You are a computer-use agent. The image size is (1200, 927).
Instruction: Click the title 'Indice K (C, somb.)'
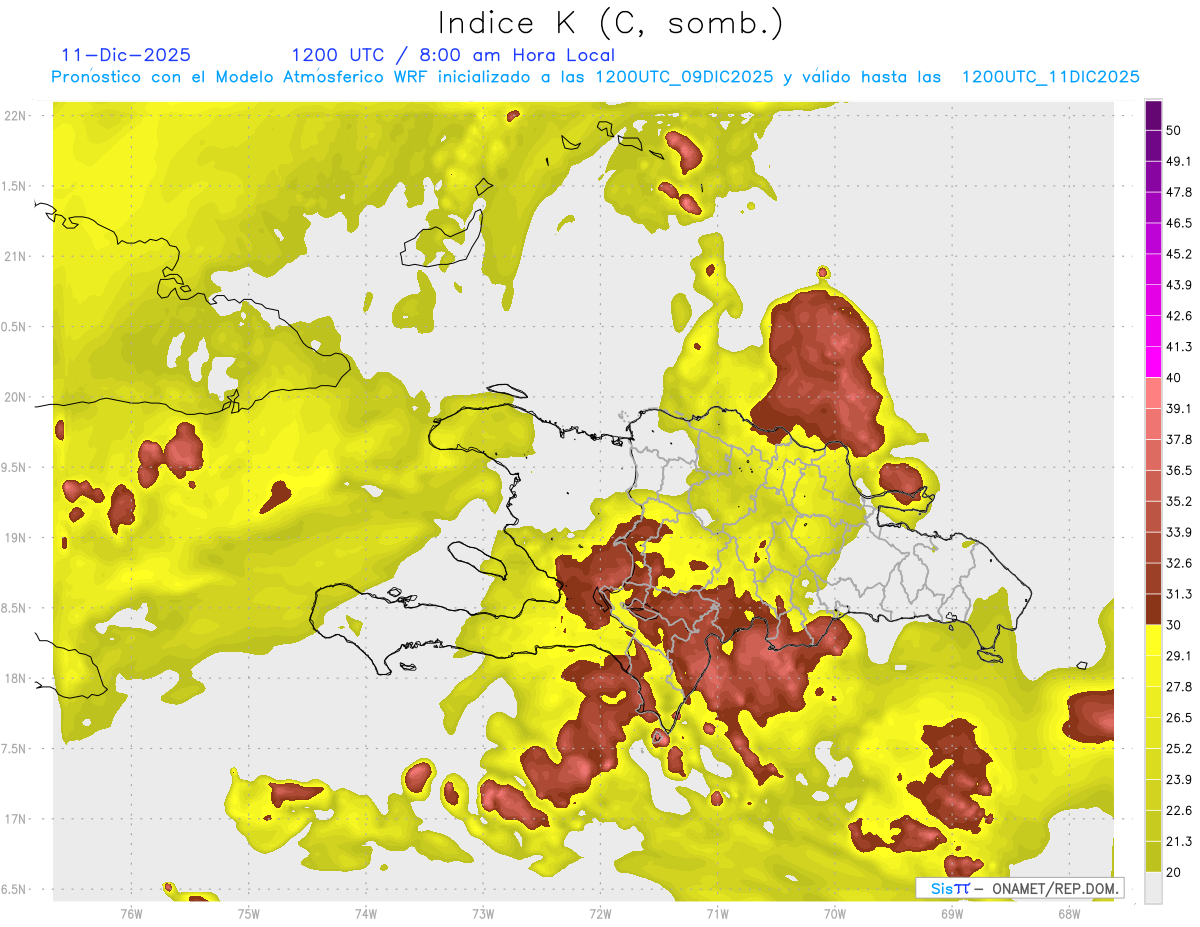[610, 23]
